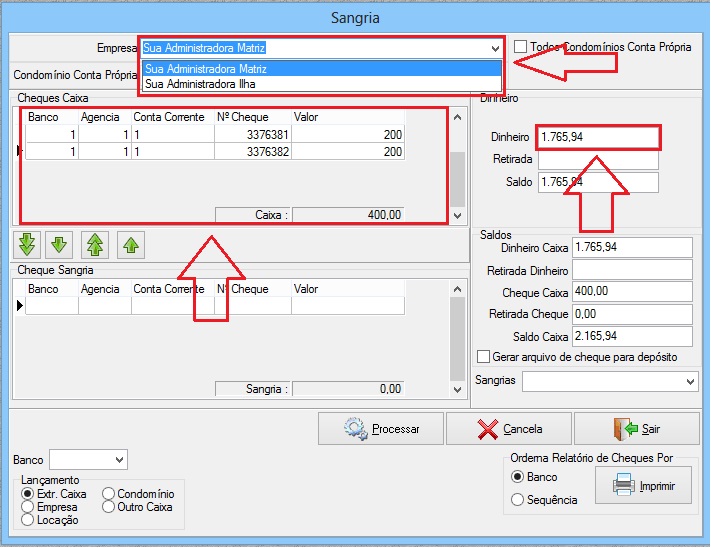Enable Todos Condomínios Conta Própria checkbox
This screenshot has height=548, width=711.
pyautogui.click(x=521, y=47)
